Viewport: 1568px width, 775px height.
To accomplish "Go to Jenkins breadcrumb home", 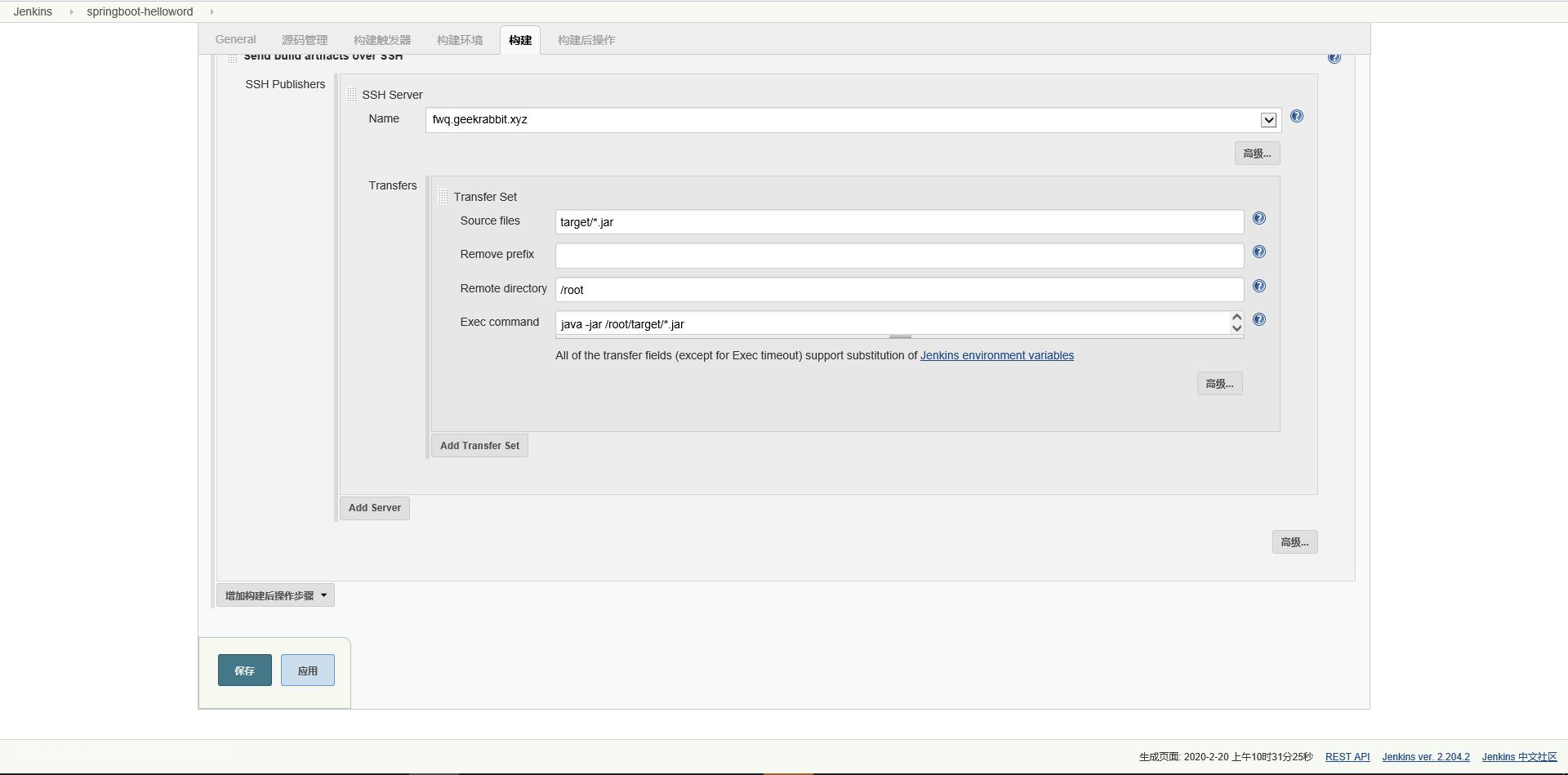I will click(x=33, y=11).
